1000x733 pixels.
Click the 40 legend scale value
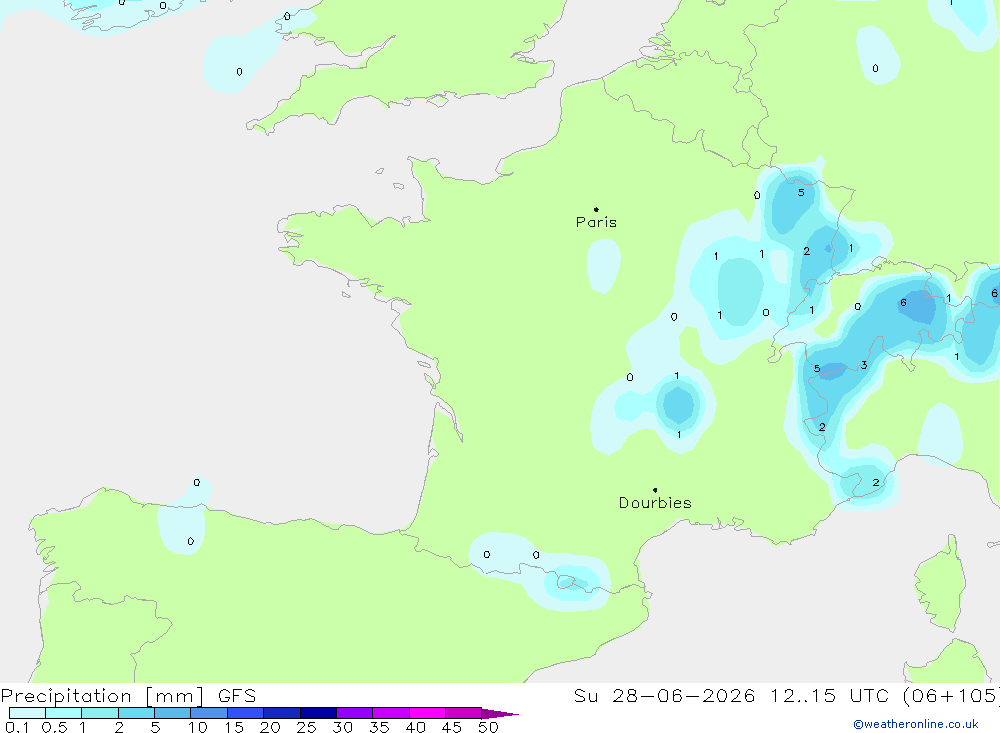415,727
